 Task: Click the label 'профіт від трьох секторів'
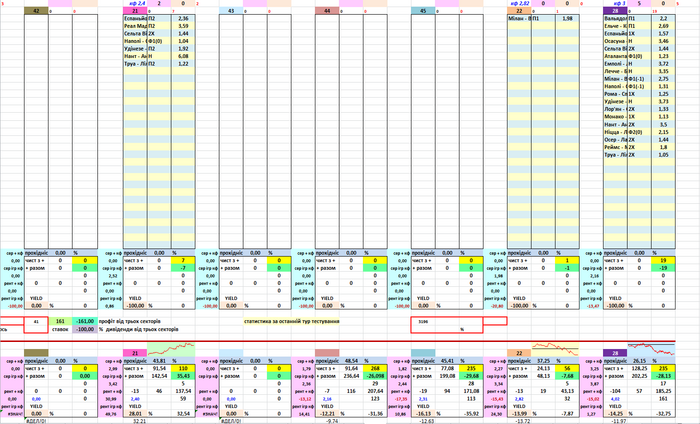129,321
